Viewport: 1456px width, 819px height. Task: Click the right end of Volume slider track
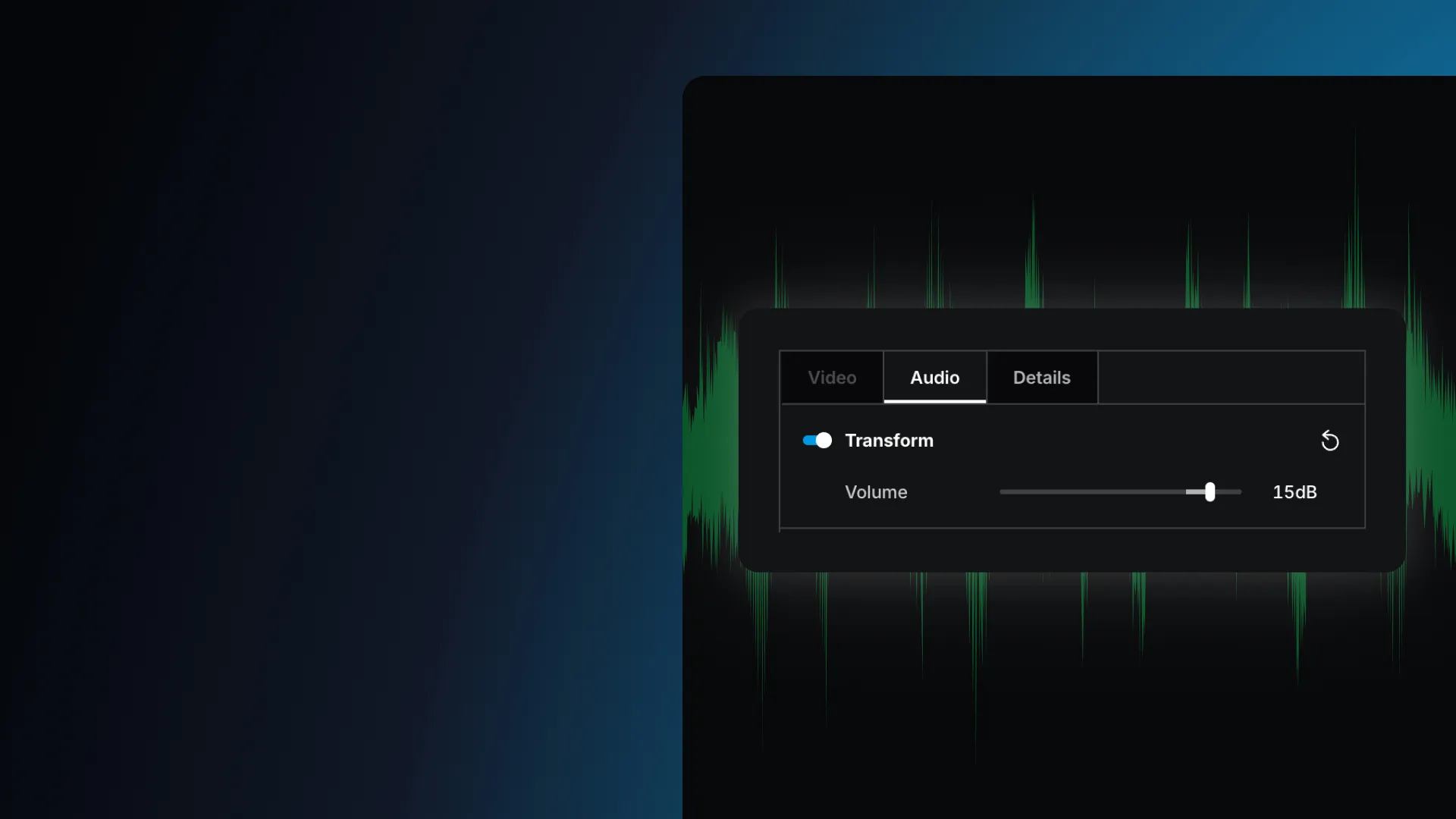1237,492
